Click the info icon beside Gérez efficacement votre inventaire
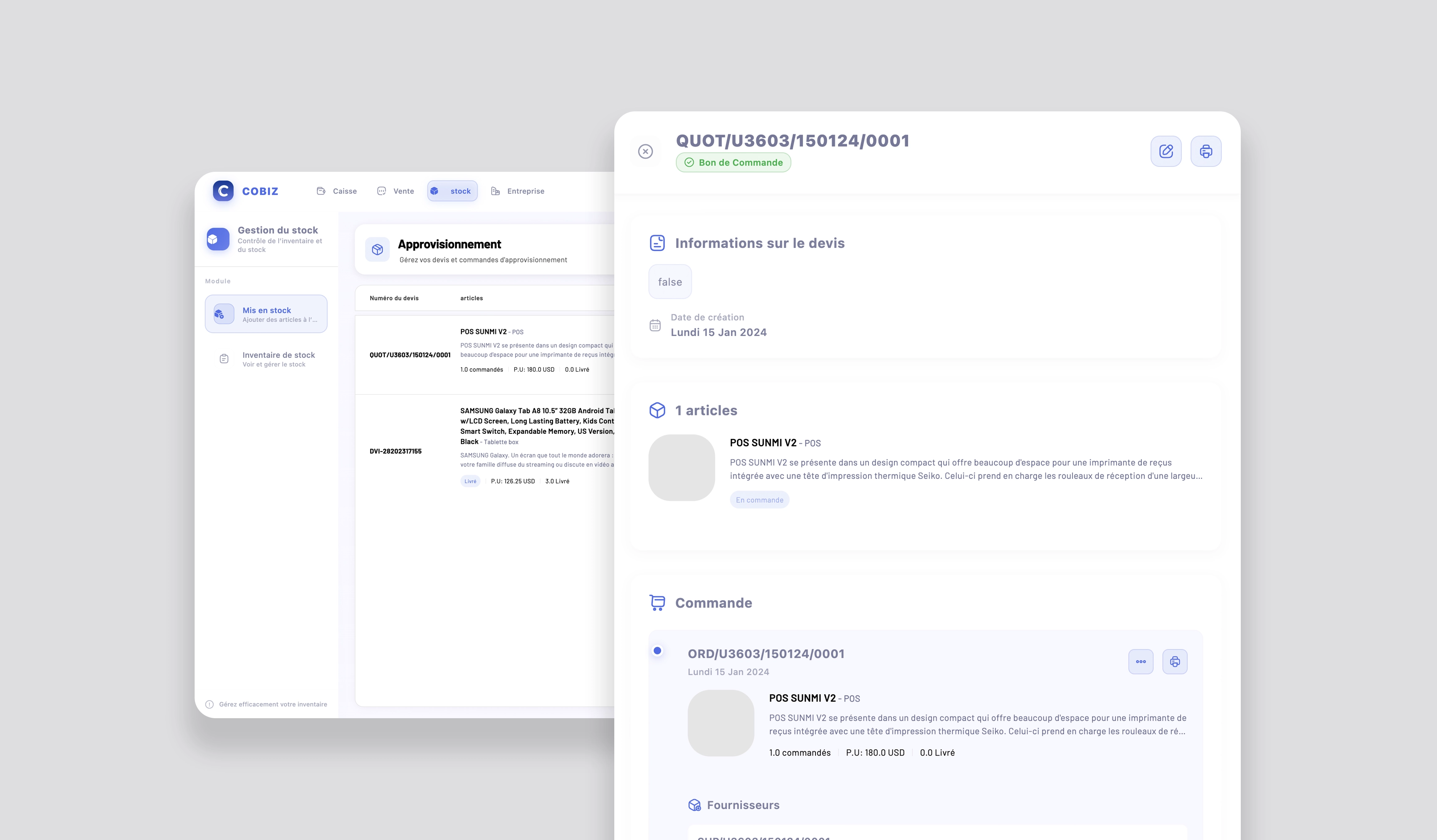Image resolution: width=1437 pixels, height=840 pixels. click(209, 704)
